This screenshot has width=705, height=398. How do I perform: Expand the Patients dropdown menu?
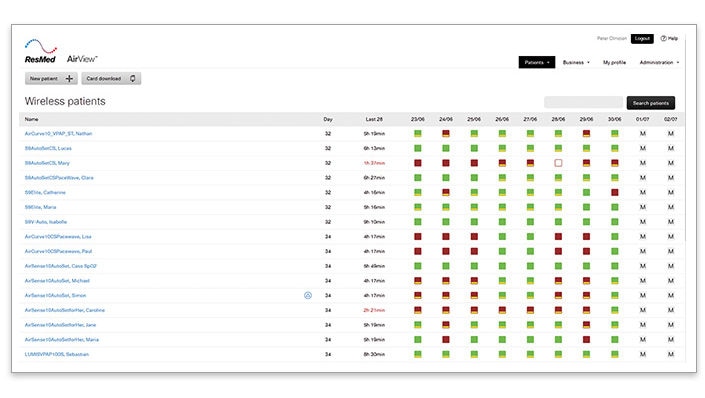[x=537, y=63]
